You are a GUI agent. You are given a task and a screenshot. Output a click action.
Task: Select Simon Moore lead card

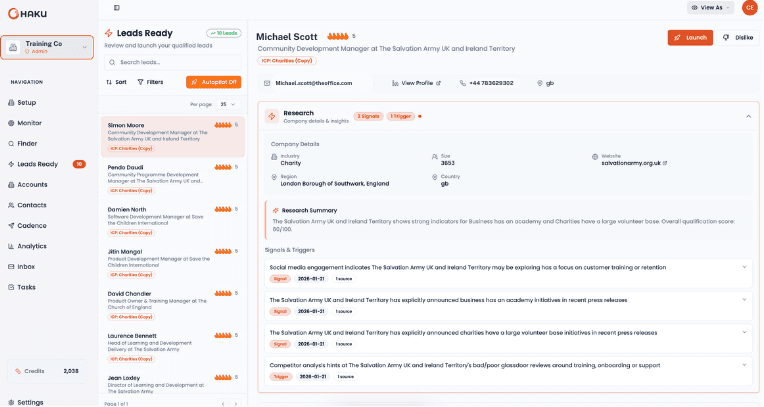pos(172,136)
